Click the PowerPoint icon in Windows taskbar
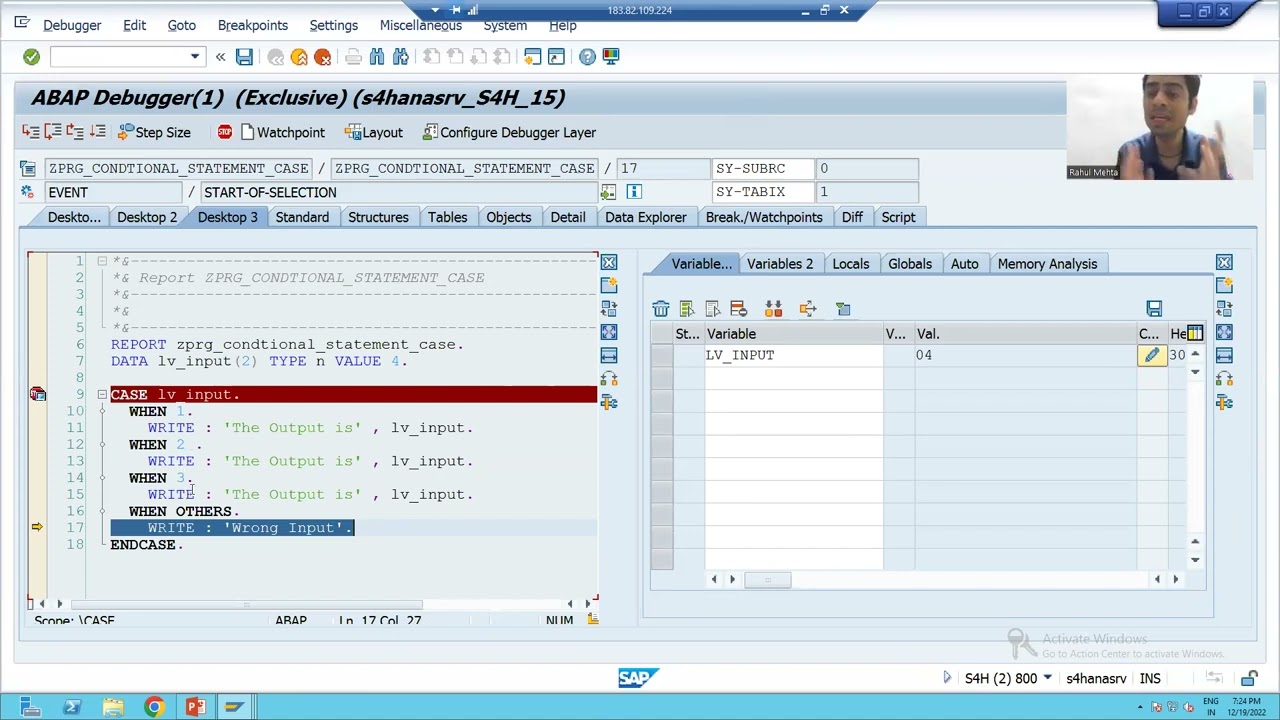Image resolution: width=1280 pixels, height=720 pixels. (195, 707)
